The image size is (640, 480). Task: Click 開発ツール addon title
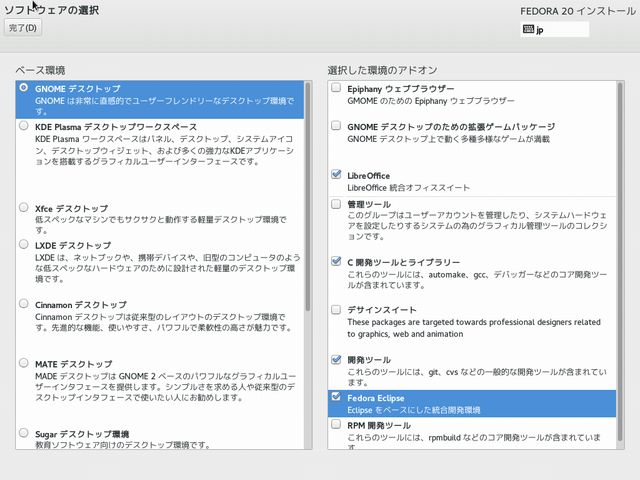tap(369, 360)
